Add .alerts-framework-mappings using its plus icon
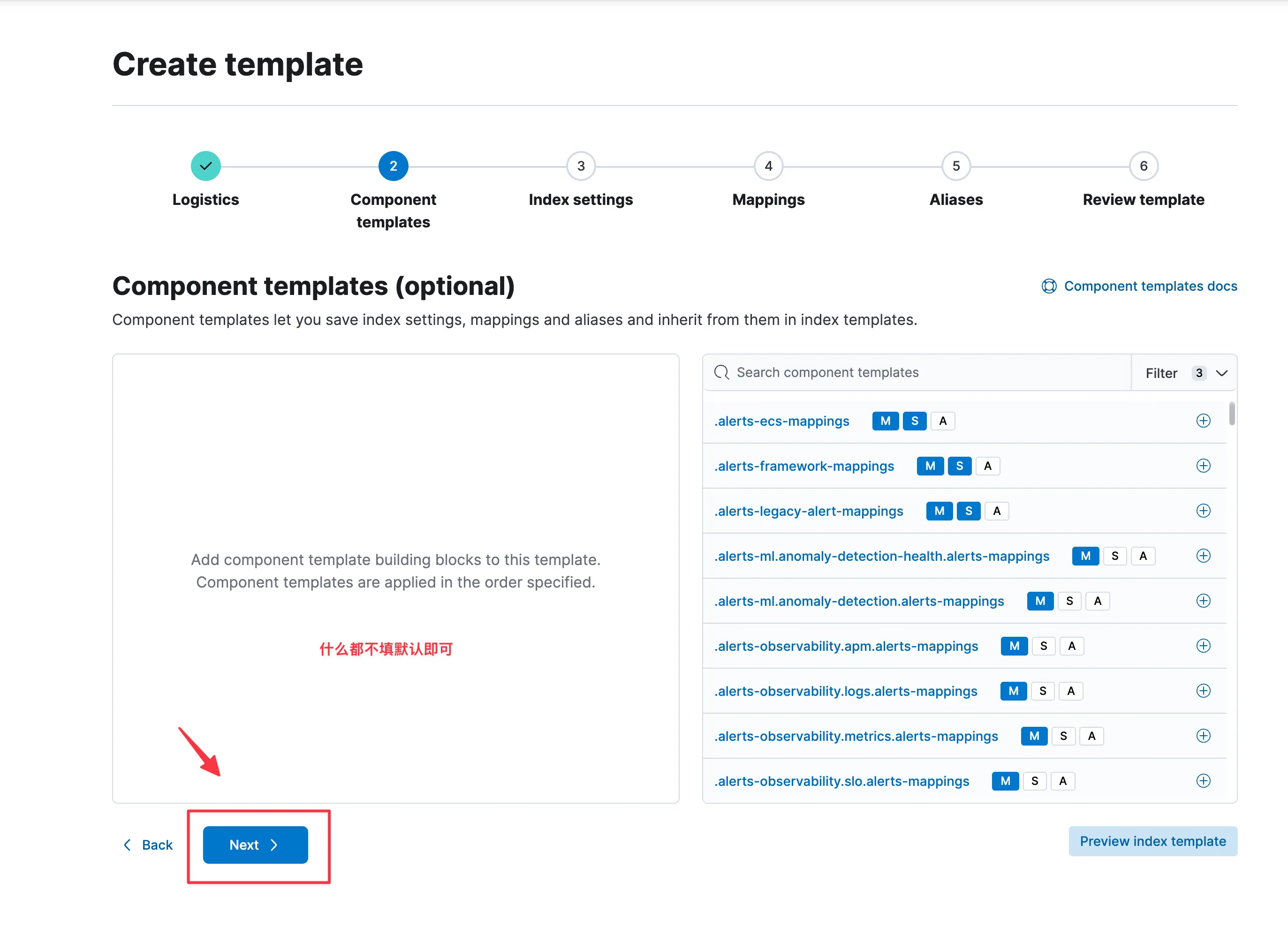Screen dimensions: 1288x950 click(1203, 465)
